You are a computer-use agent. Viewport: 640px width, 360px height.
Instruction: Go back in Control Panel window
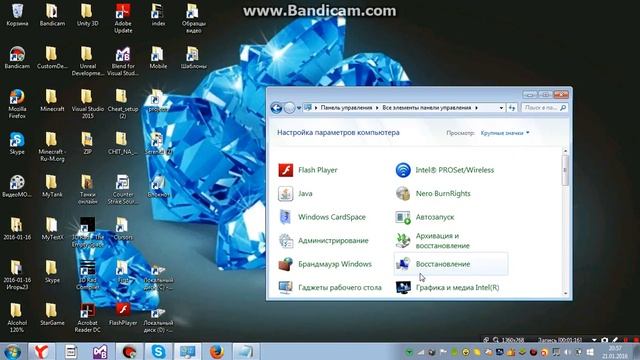(x=276, y=108)
